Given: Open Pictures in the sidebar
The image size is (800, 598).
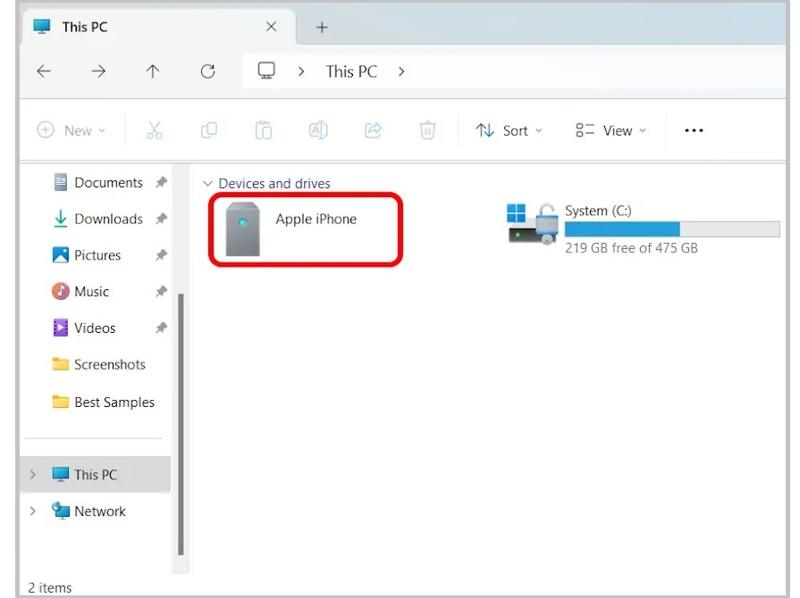Looking at the screenshot, I should (87, 255).
